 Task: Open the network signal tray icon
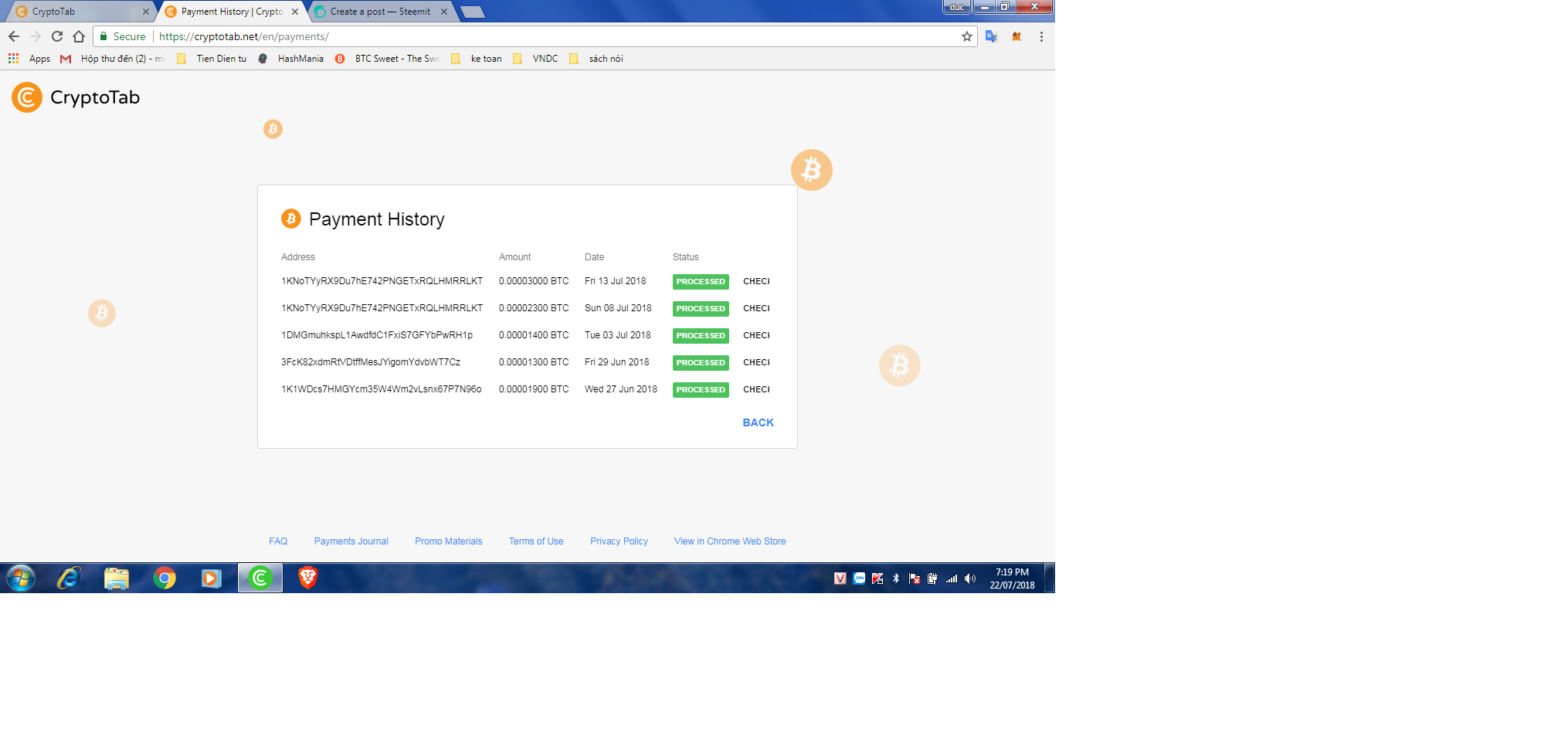952,578
